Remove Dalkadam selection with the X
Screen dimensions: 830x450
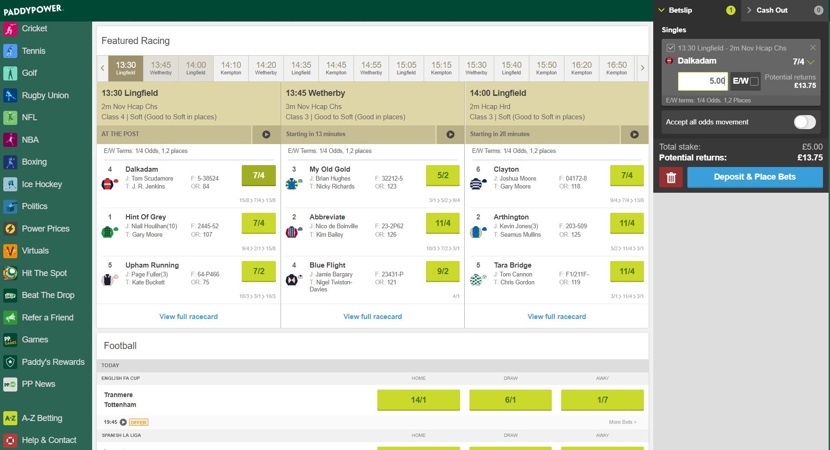pyautogui.click(x=813, y=48)
